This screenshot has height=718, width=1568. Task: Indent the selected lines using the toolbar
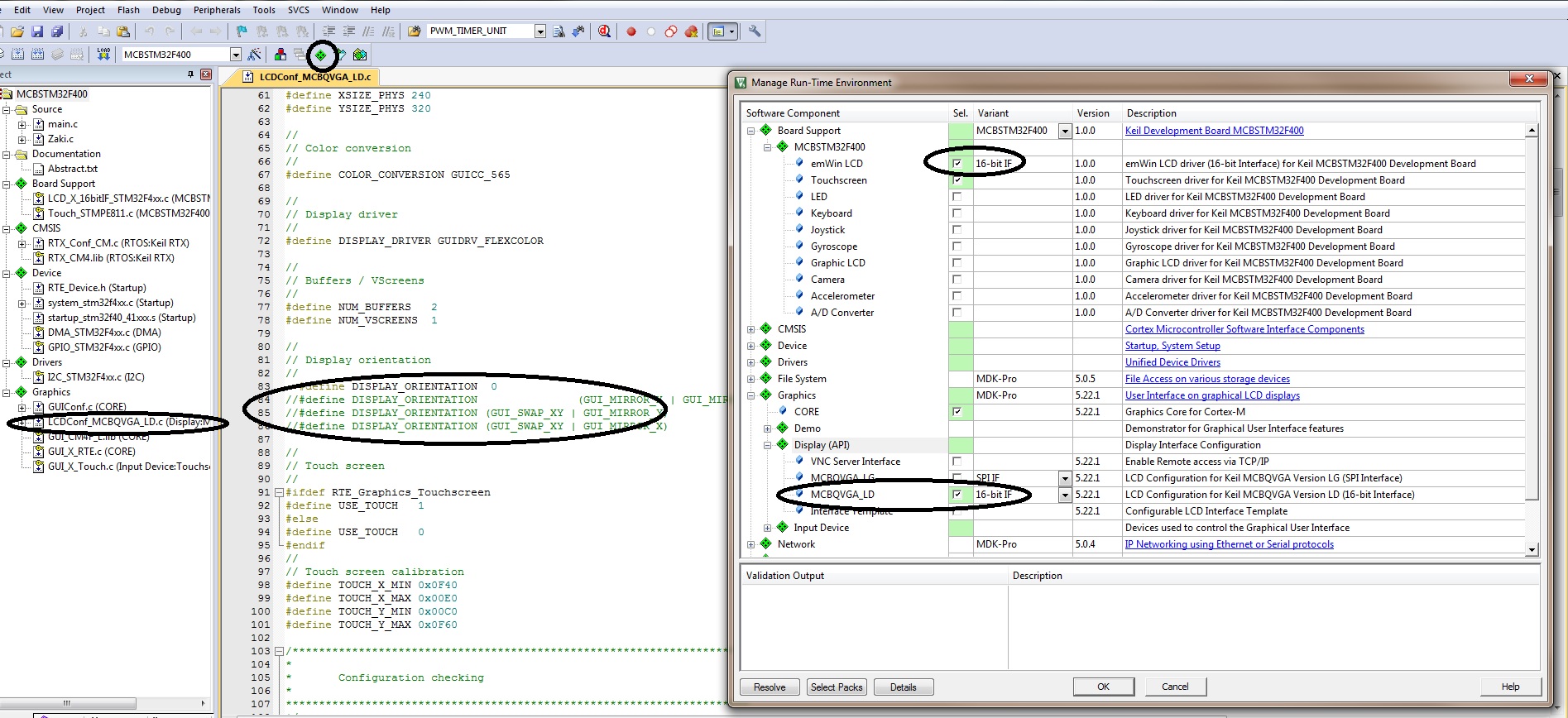point(329,31)
